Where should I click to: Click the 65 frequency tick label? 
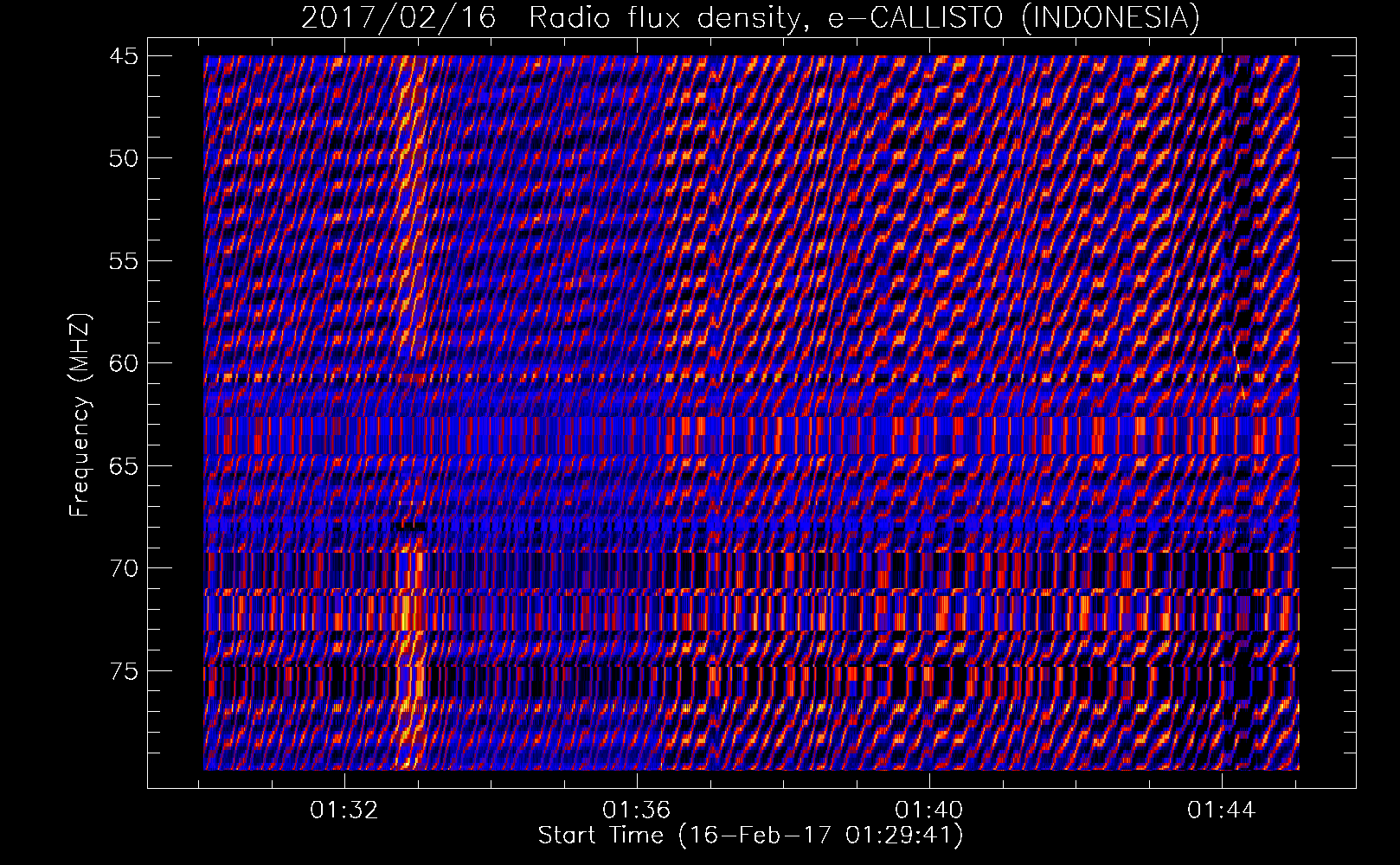tap(122, 465)
